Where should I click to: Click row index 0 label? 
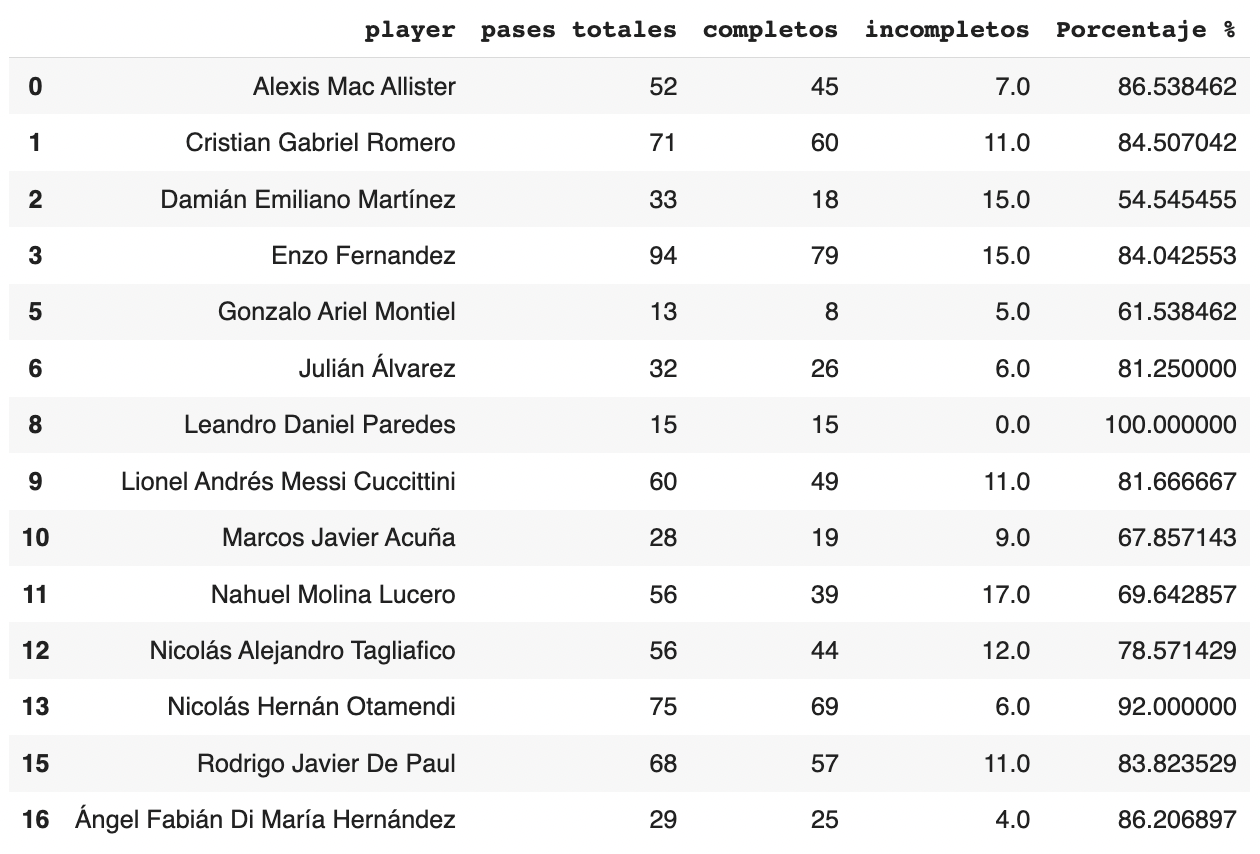[x=35, y=87]
